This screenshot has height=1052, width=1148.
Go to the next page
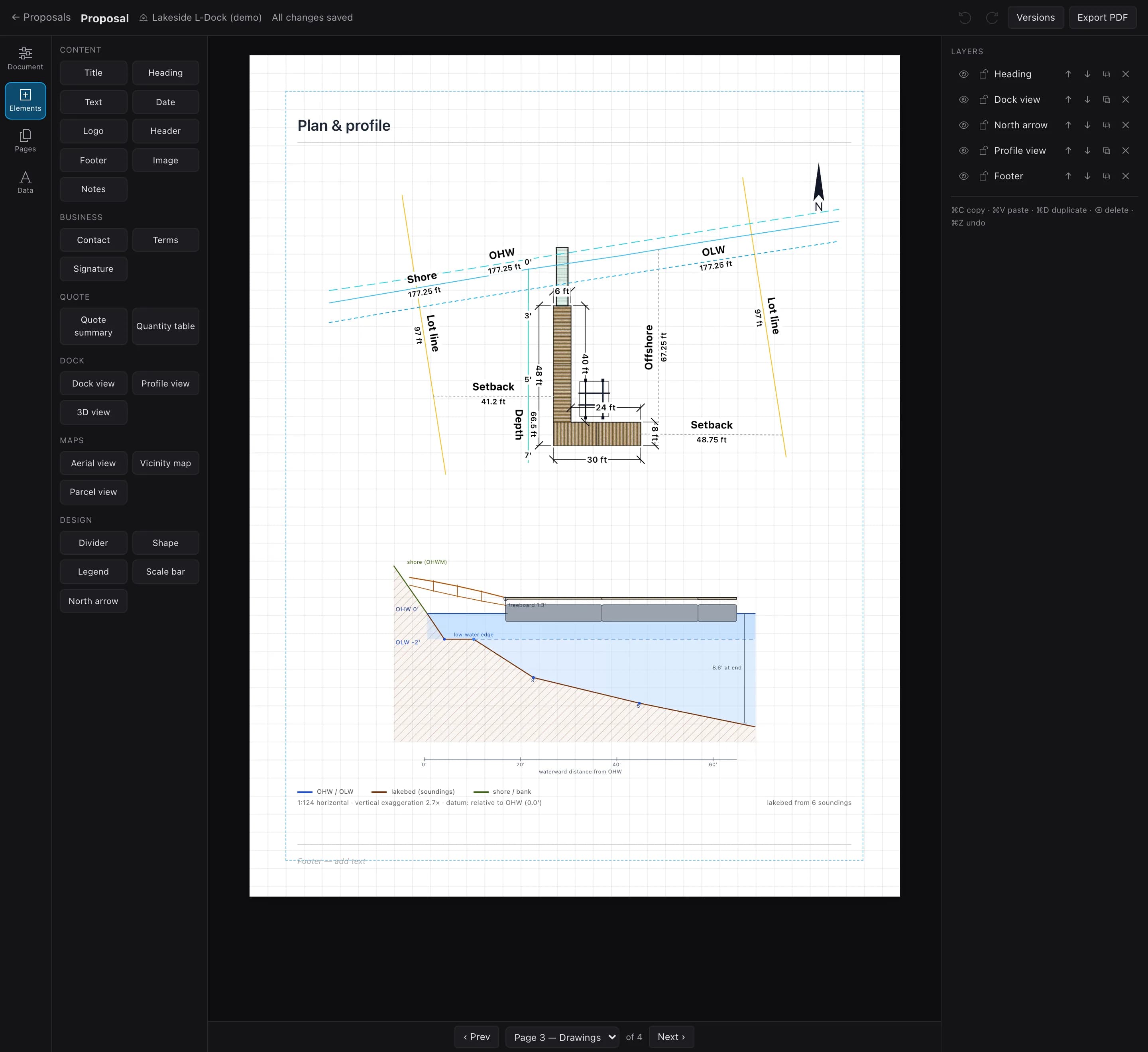coord(671,1036)
